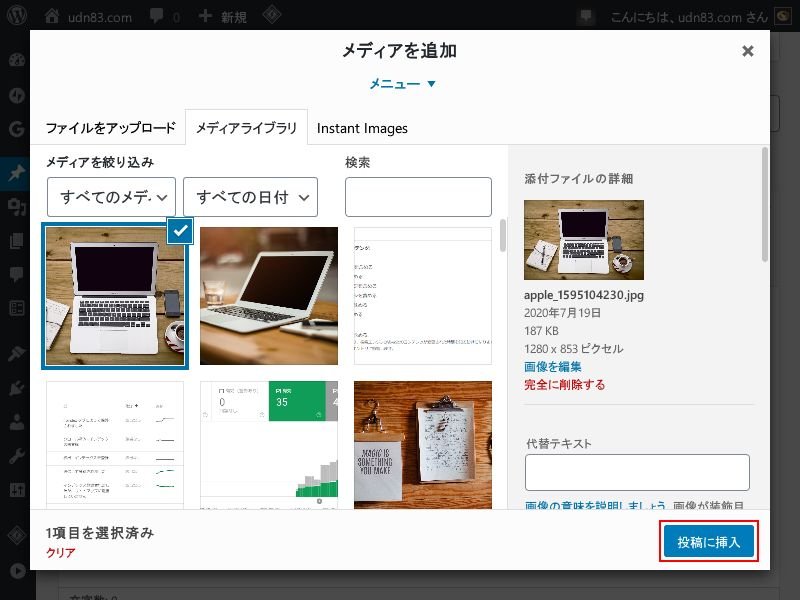Open the Dashboard icon in sidebar

tap(16, 60)
